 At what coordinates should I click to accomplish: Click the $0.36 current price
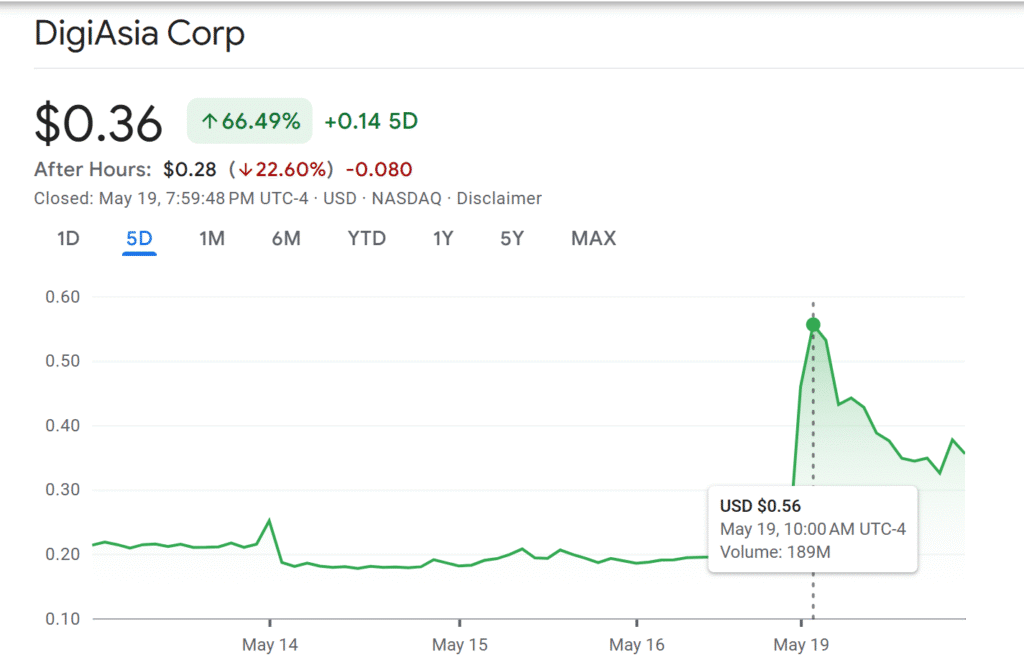pyautogui.click(x=98, y=124)
